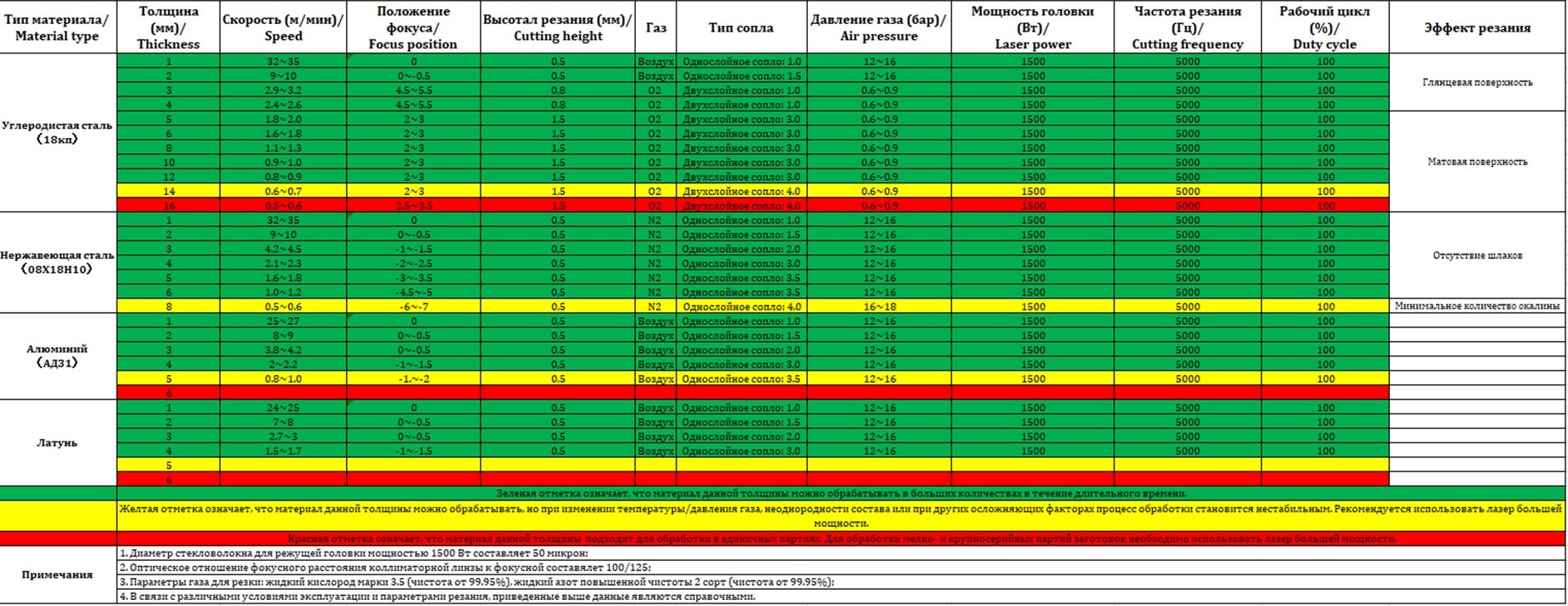Select the 'Давление газа (бар) / Air pressure' header
This screenshot has width=1568, height=606.
879,27
